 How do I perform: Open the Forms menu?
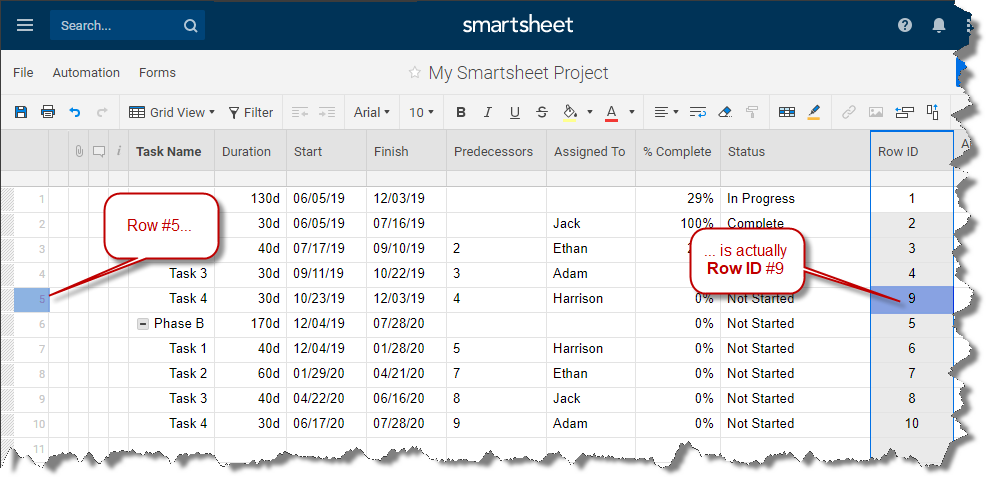tap(157, 73)
